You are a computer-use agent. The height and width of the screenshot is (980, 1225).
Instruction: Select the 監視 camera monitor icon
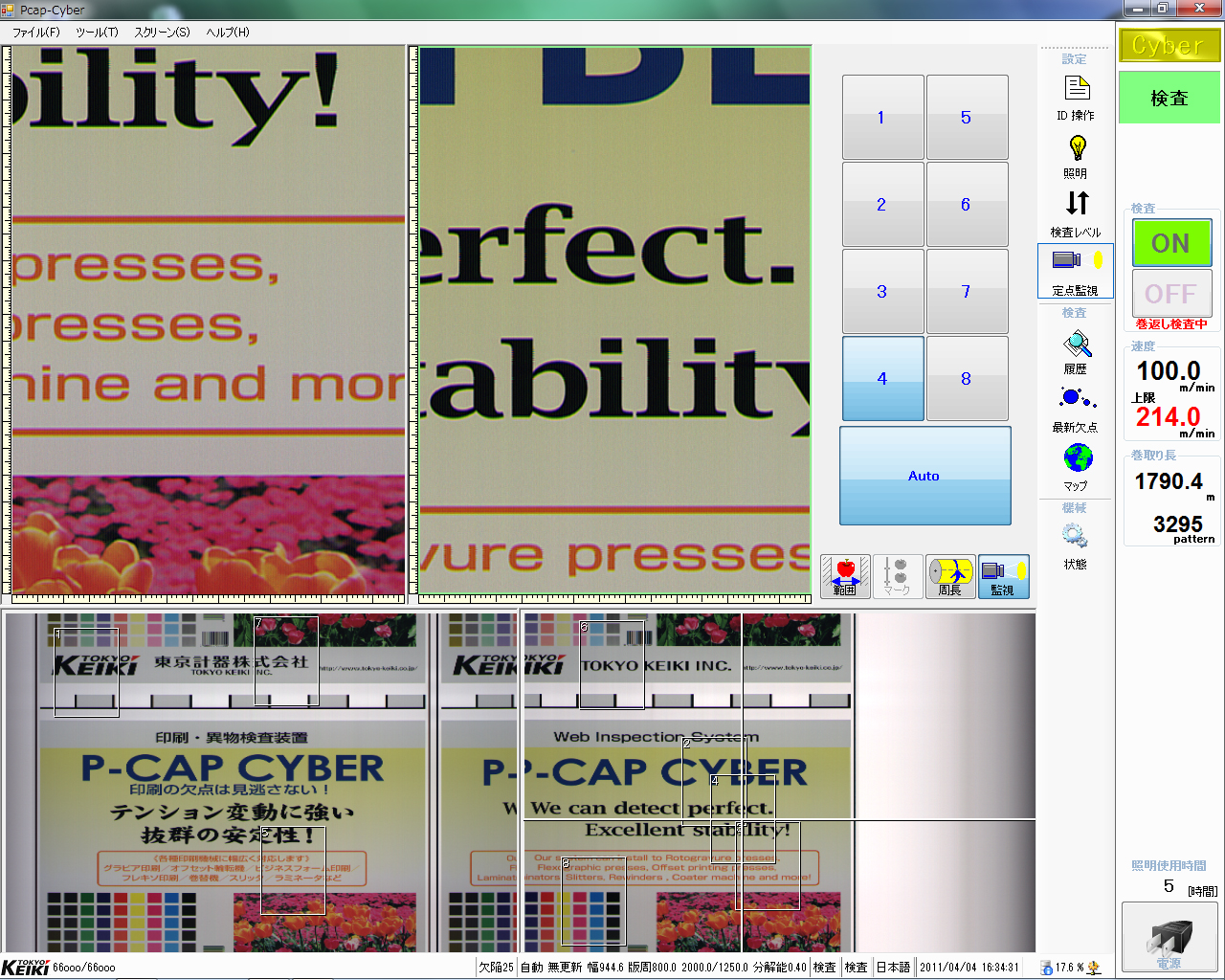1003,576
